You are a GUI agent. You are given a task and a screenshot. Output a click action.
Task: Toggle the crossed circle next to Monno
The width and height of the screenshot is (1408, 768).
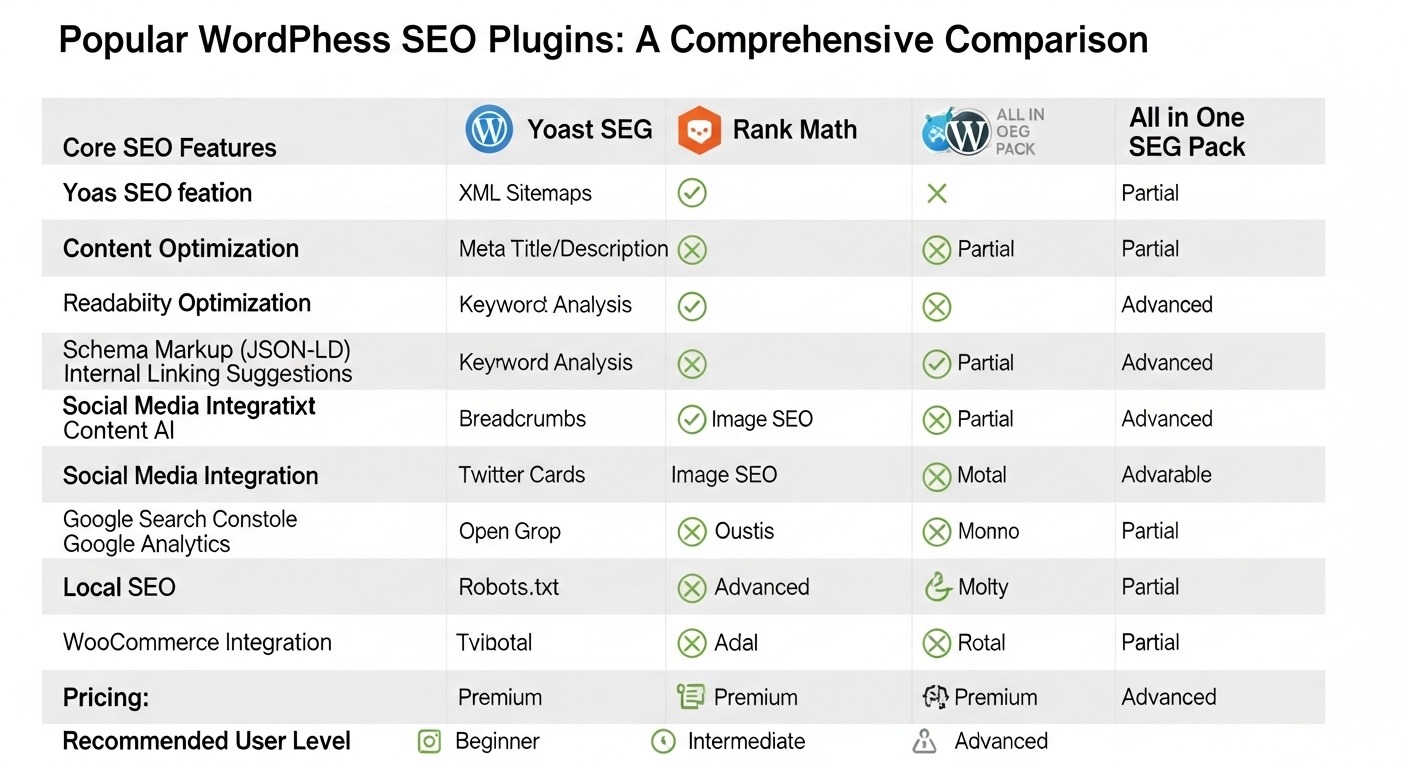tap(937, 531)
